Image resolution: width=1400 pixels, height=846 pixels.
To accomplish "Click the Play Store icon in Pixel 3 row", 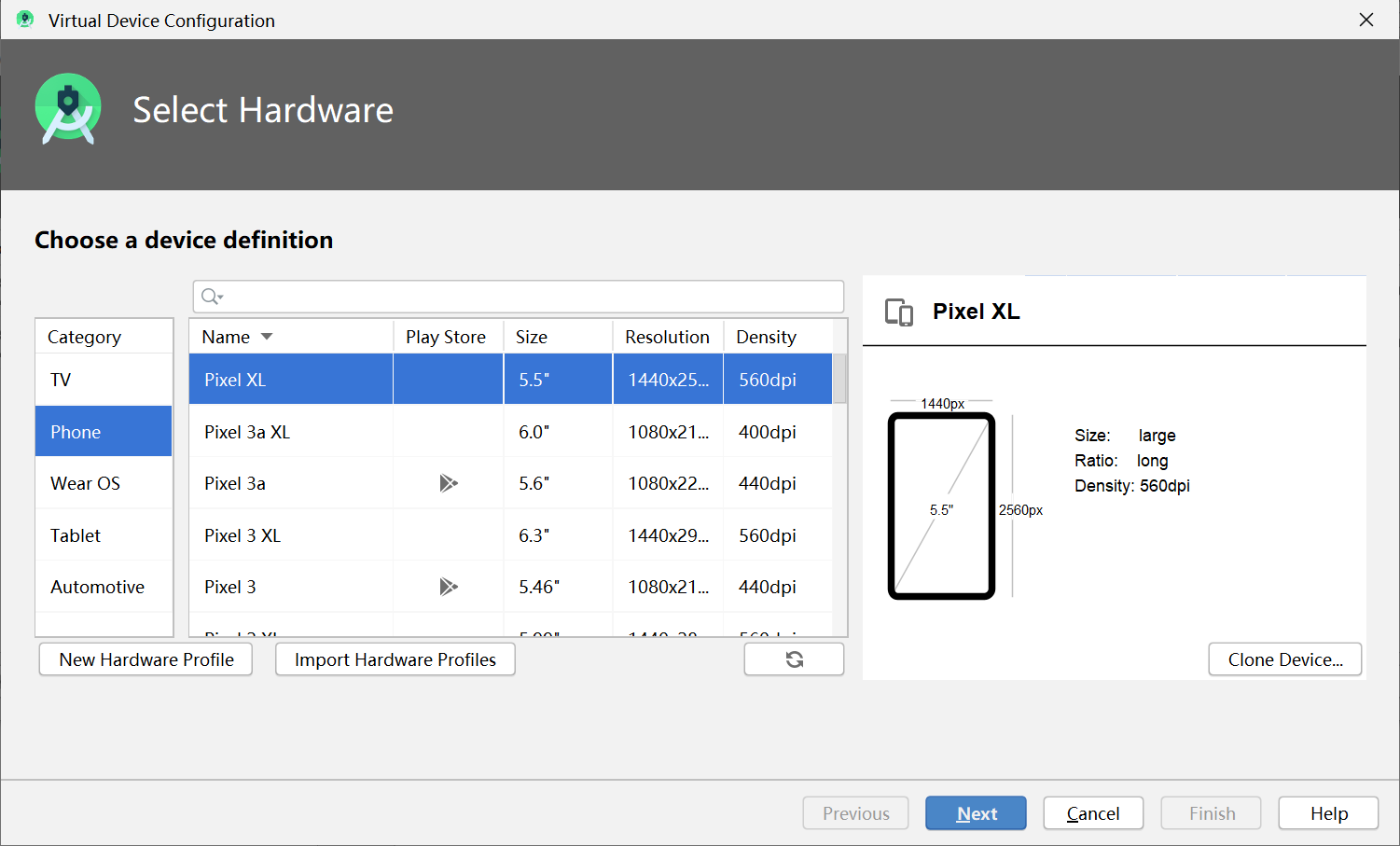I will [x=449, y=587].
